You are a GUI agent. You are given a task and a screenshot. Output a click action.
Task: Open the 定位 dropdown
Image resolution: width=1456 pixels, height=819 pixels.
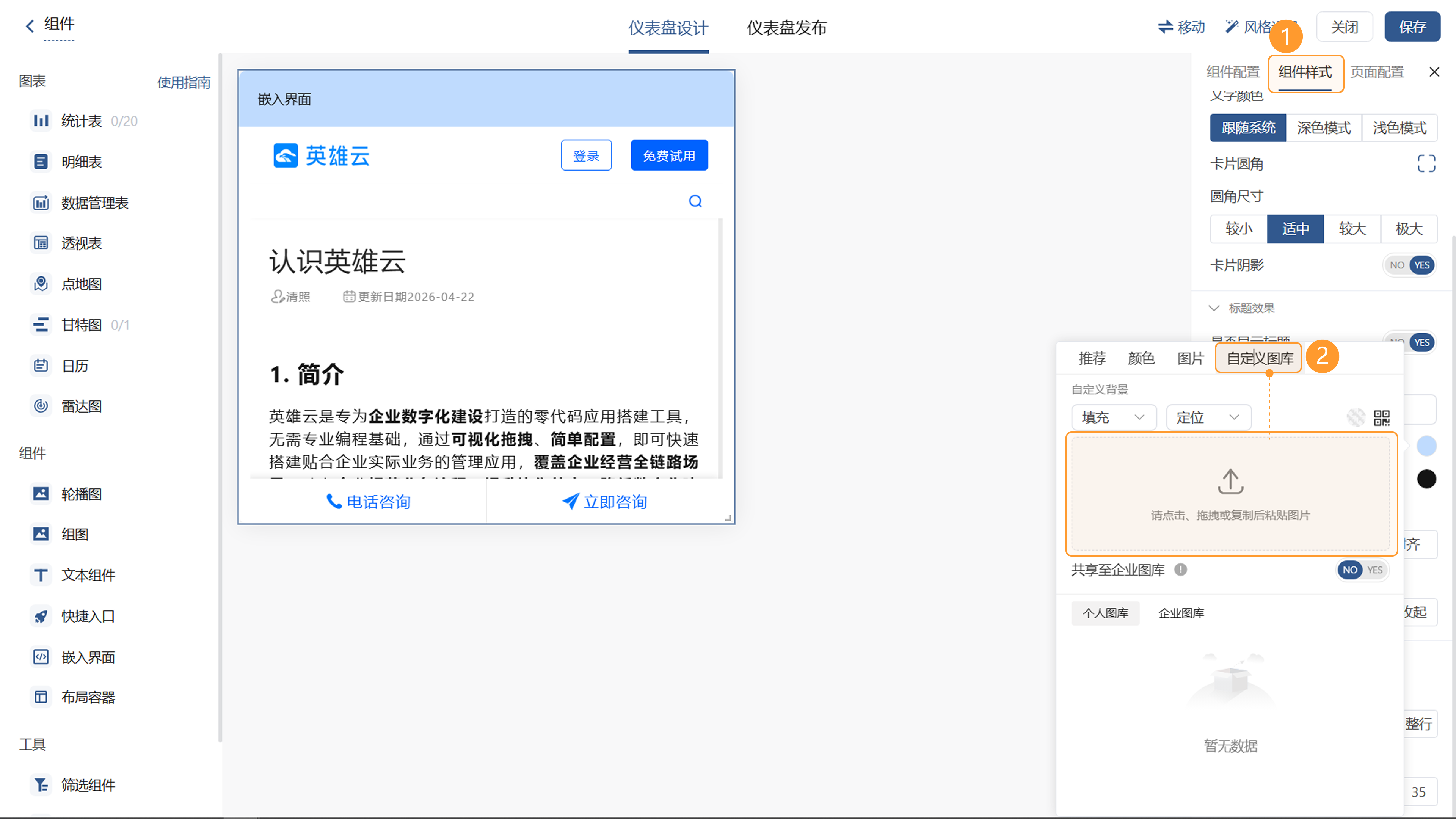tap(1209, 418)
